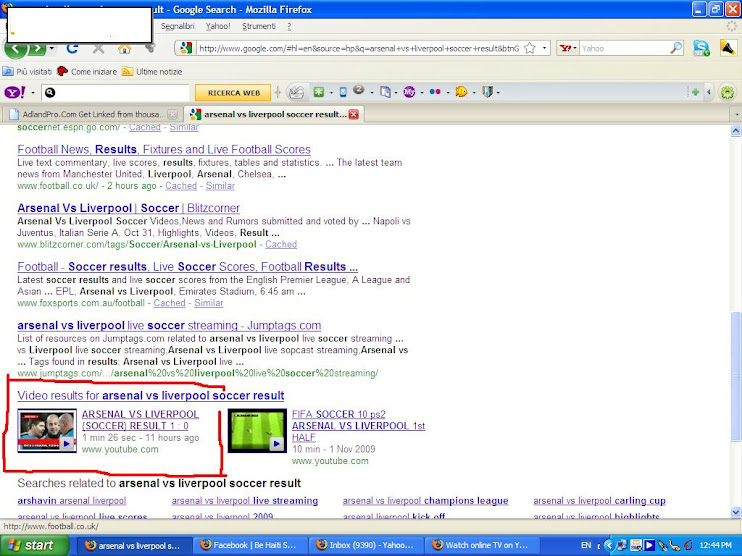Go to the Home page icon
742x556 pixels.
pyautogui.click(x=124, y=48)
